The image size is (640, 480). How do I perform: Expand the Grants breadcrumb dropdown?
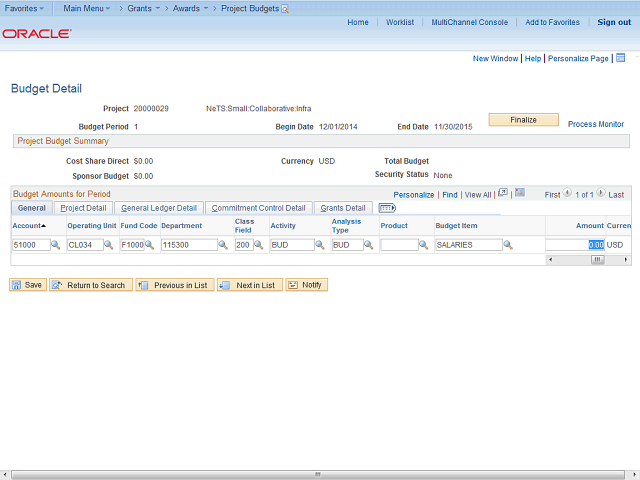[144, 8]
